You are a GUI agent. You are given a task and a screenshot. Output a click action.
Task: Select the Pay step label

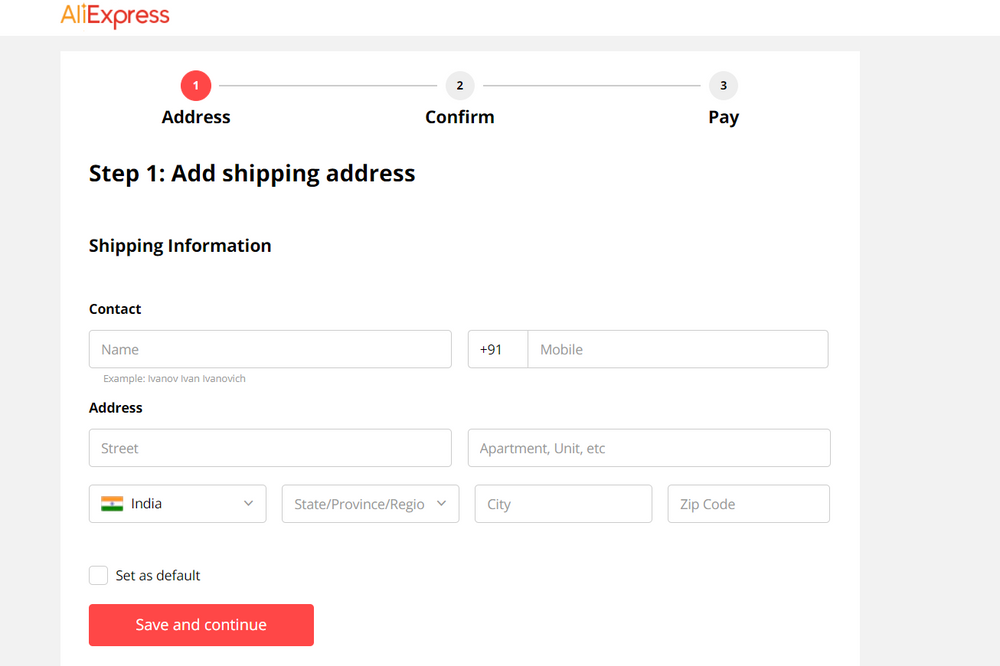point(723,117)
